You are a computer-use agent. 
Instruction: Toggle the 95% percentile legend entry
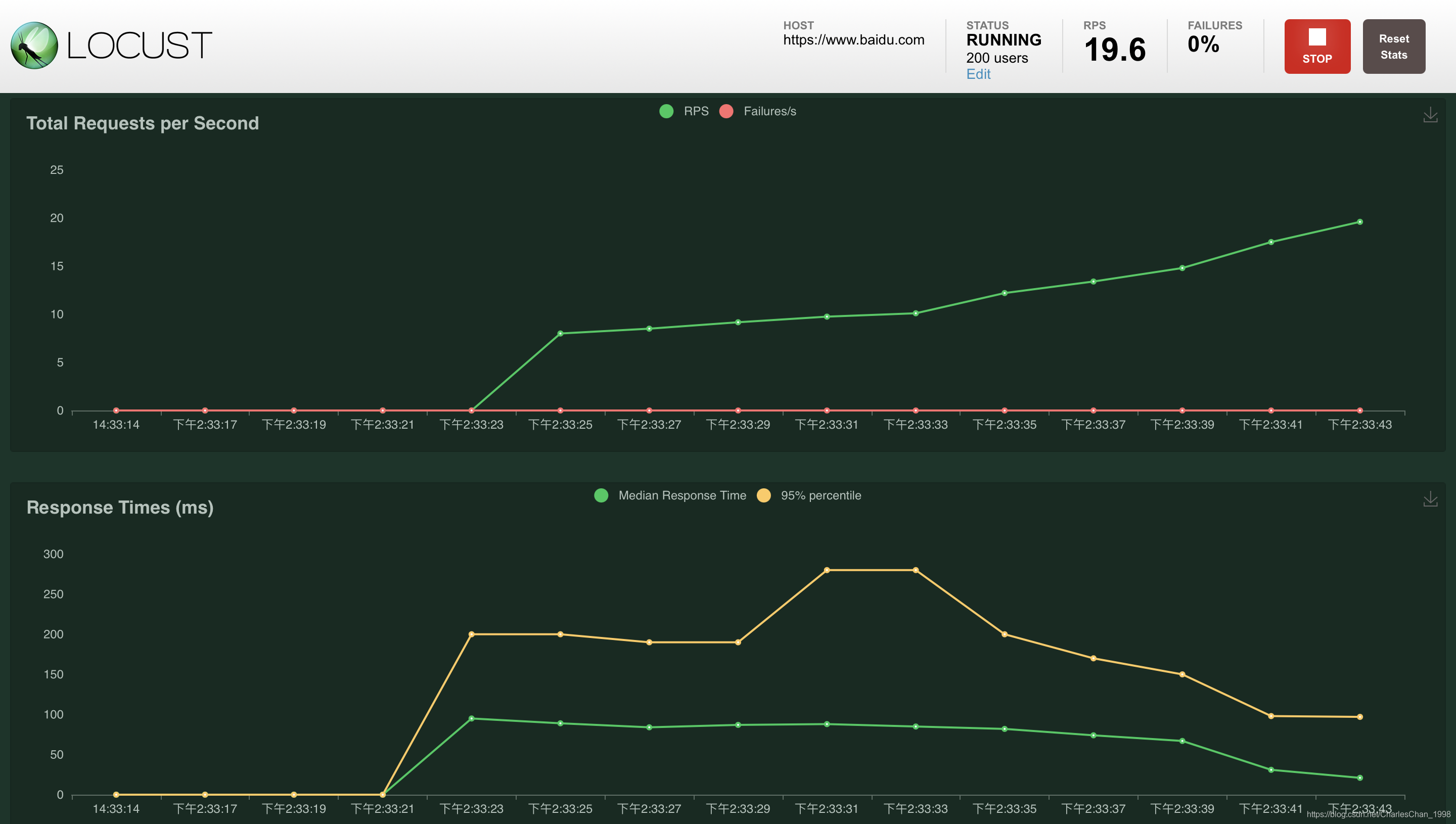(x=821, y=496)
